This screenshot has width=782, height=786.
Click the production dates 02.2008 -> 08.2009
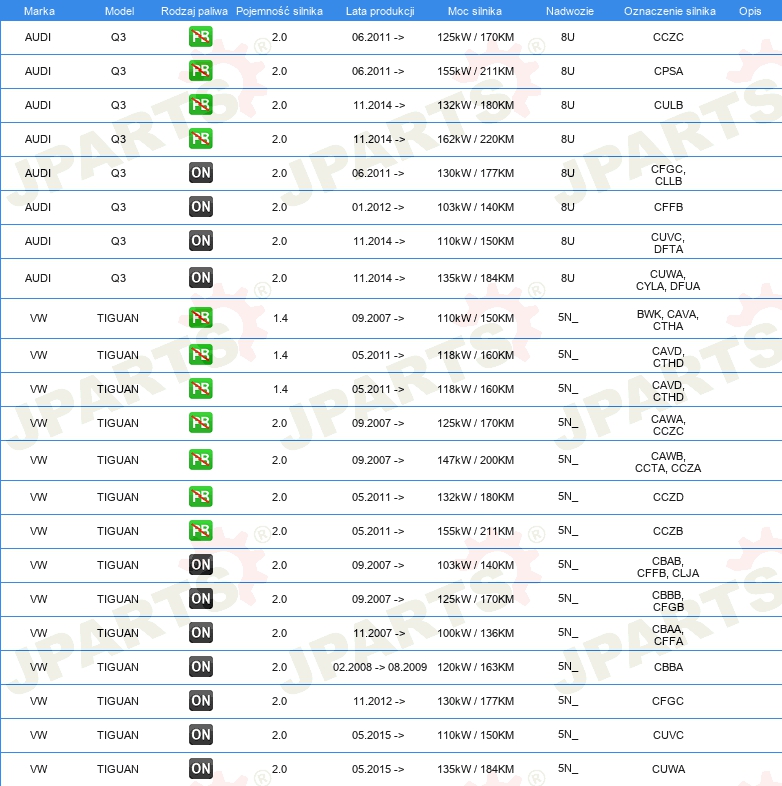[379, 667]
